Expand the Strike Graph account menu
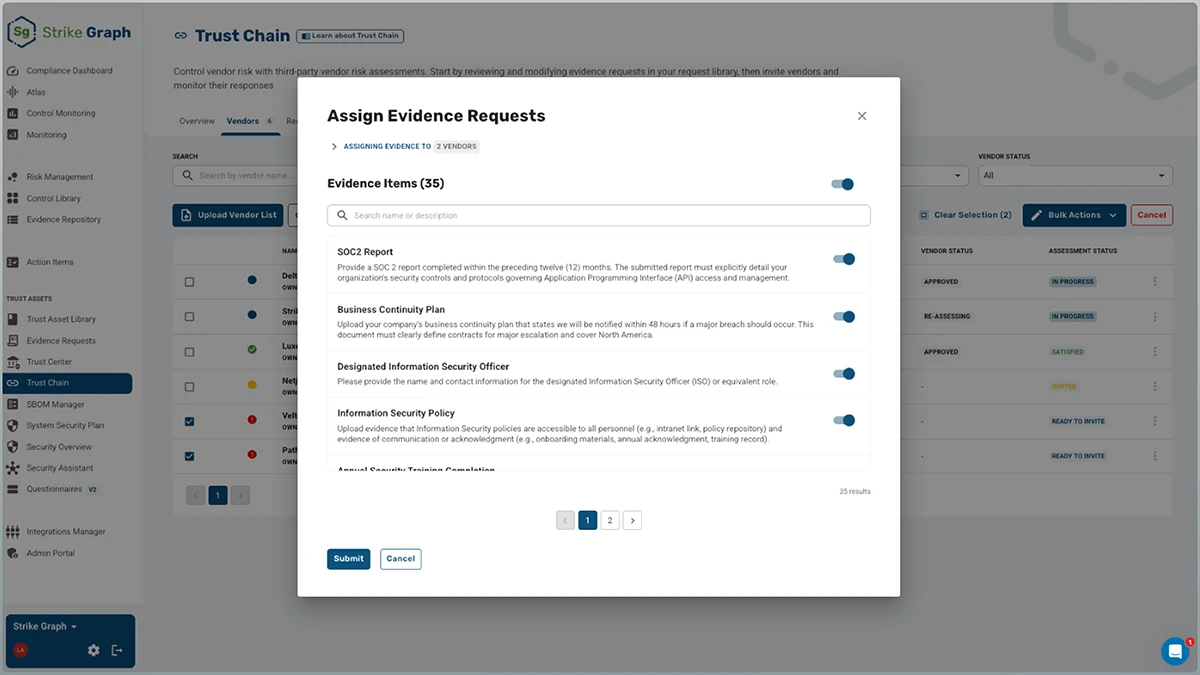The width and height of the screenshot is (1200, 675). click(x=45, y=626)
